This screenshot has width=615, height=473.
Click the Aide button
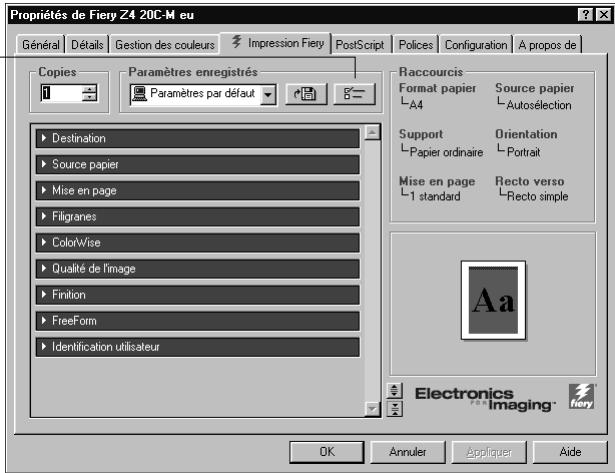click(x=570, y=452)
